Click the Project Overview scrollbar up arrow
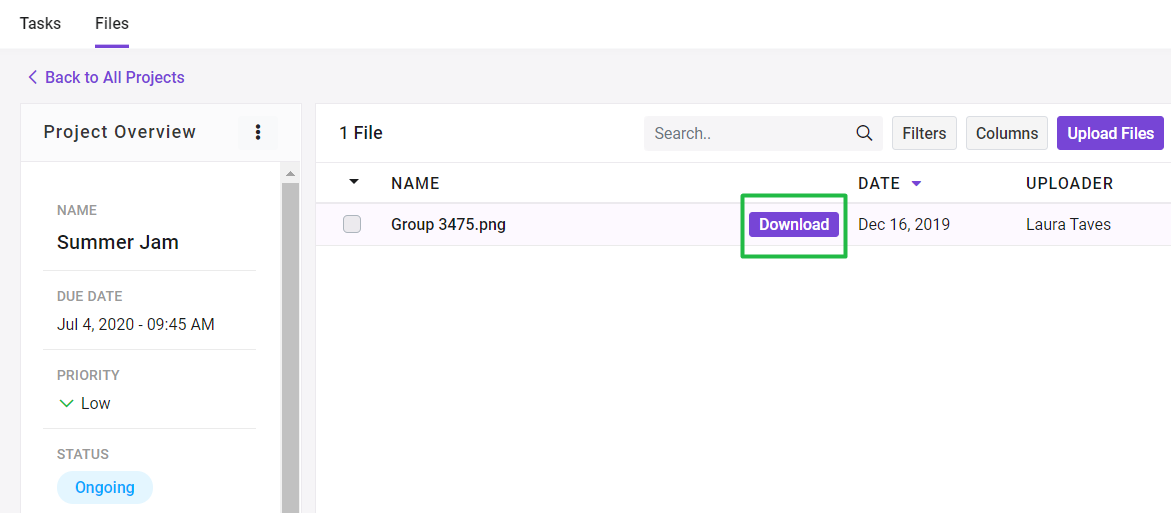Viewport: 1171px width, 513px height. (291, 173)
